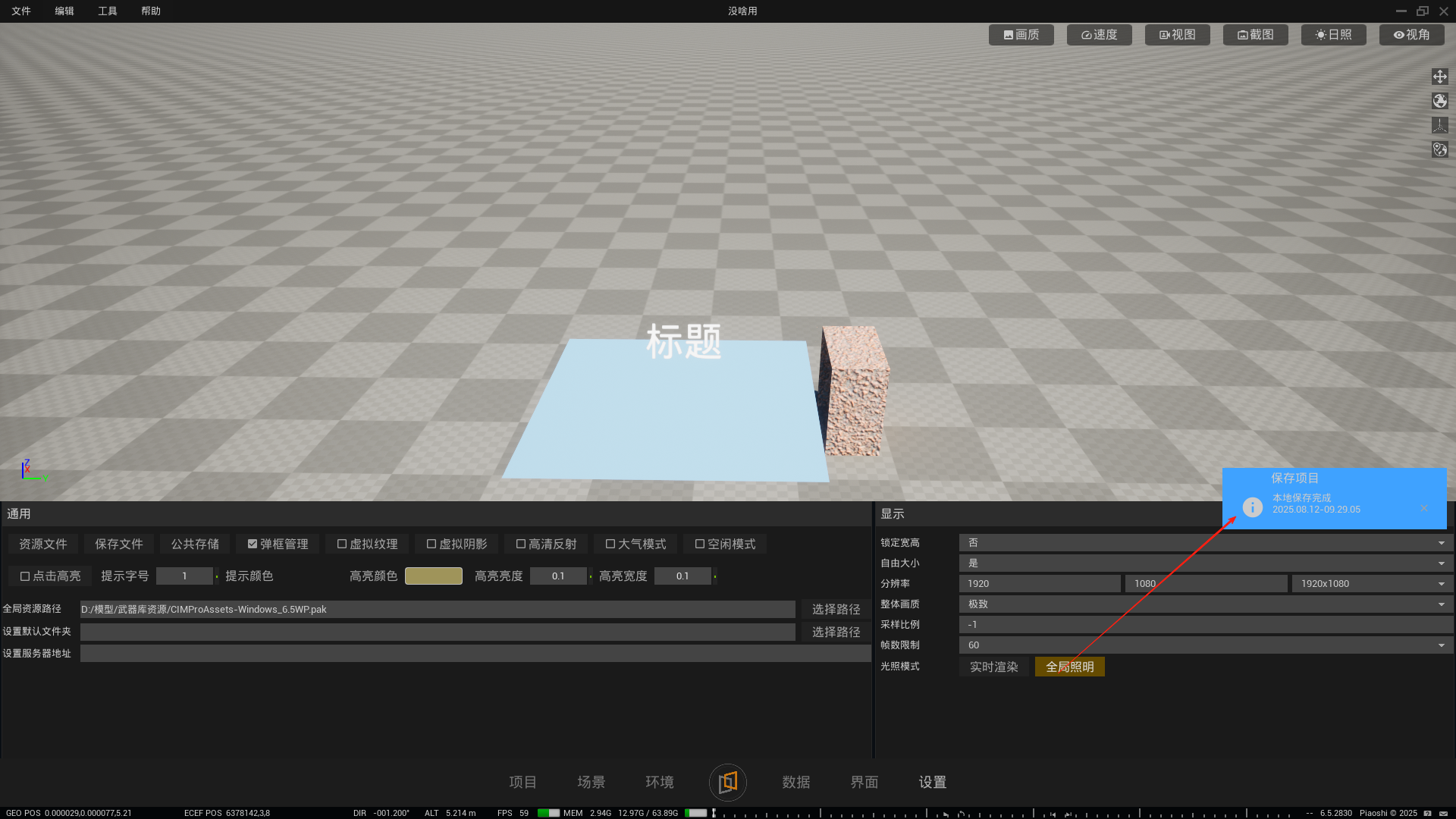The width and height of the screenshot is (1456, 819).
Task: Switch to the 界面 tab
Action: (864, 782)
